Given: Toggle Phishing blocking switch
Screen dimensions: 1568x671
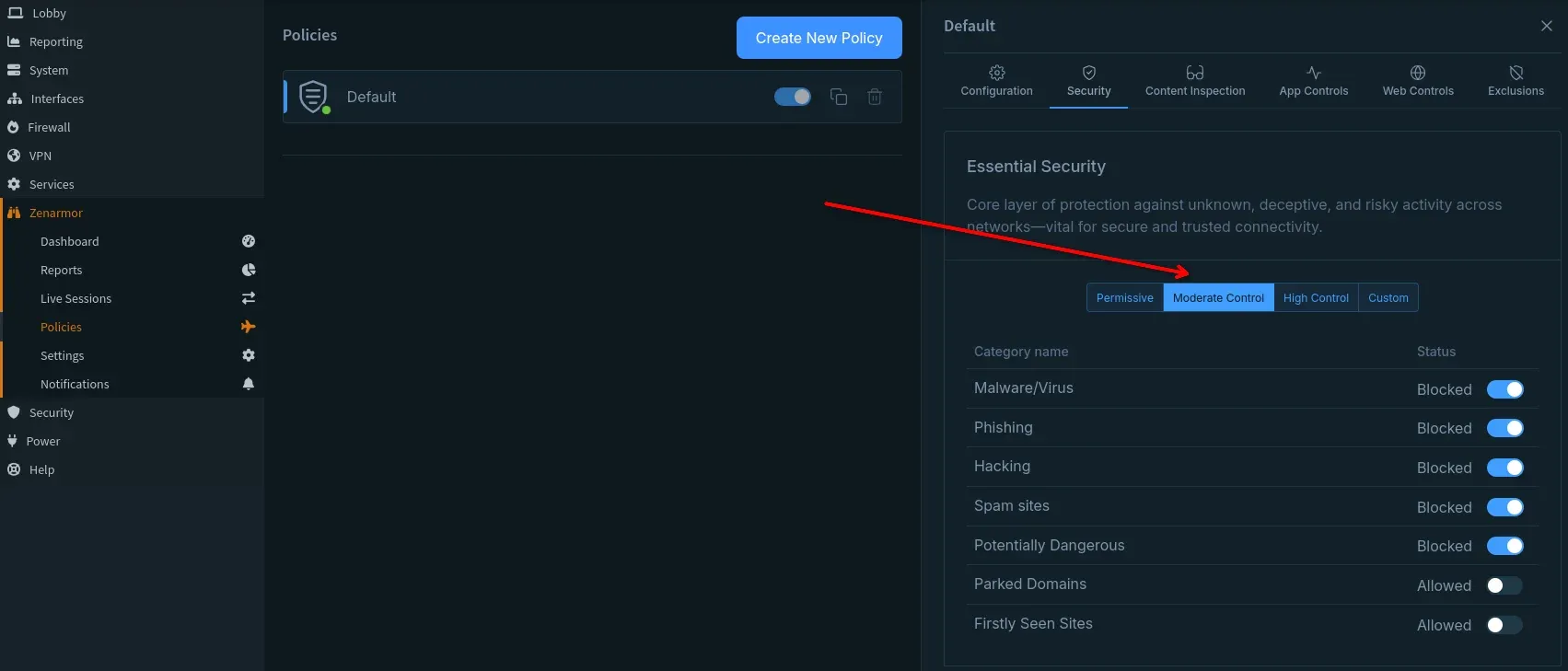Looking at the screenshot, I should [1505, 428].
